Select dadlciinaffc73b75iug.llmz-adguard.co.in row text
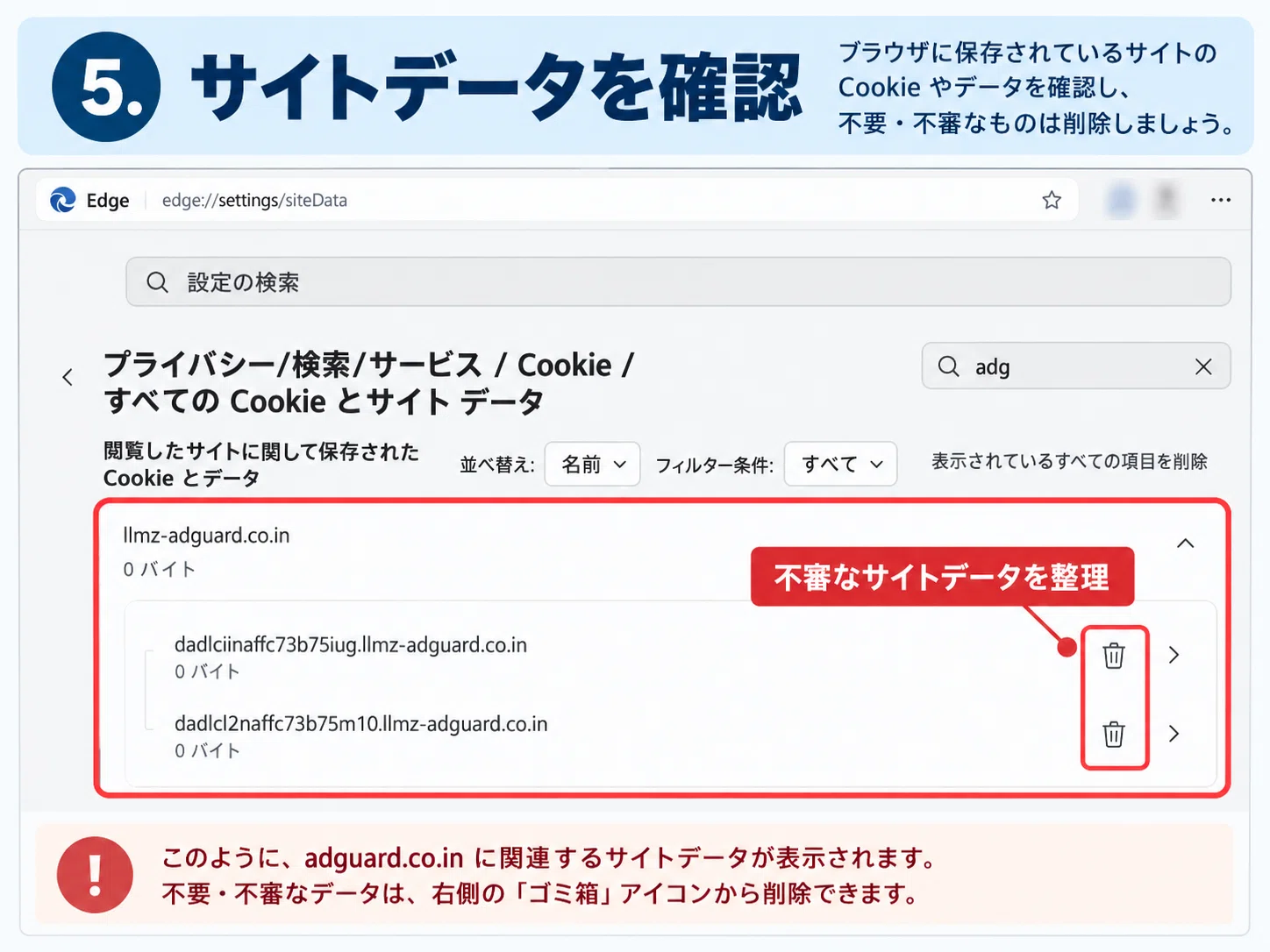This screenshot has height=952, width=1270. [351, 645]
